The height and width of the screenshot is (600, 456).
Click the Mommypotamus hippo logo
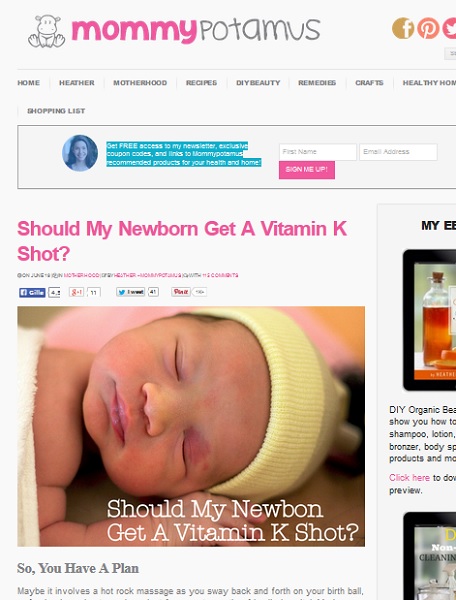click(x=46, y=31)
